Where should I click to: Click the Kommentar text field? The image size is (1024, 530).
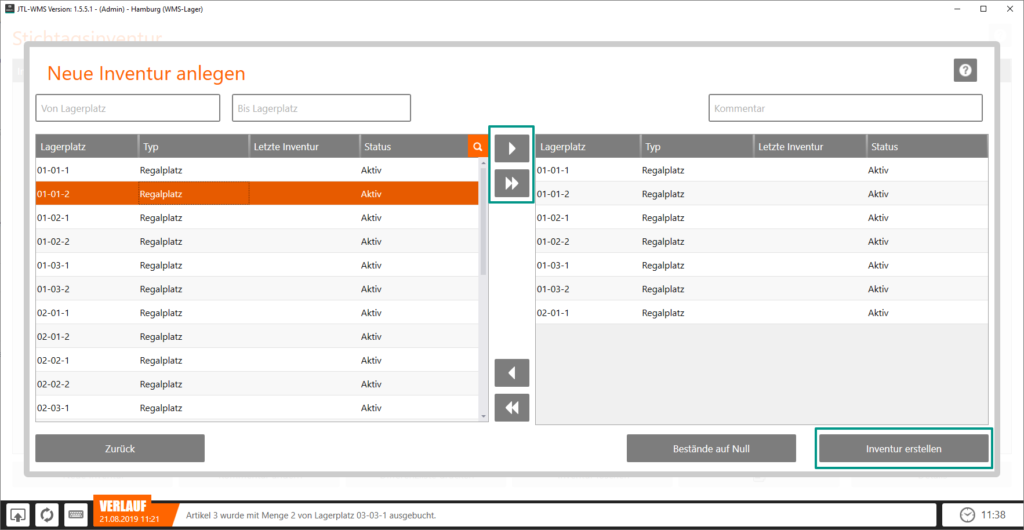point(845,108)
